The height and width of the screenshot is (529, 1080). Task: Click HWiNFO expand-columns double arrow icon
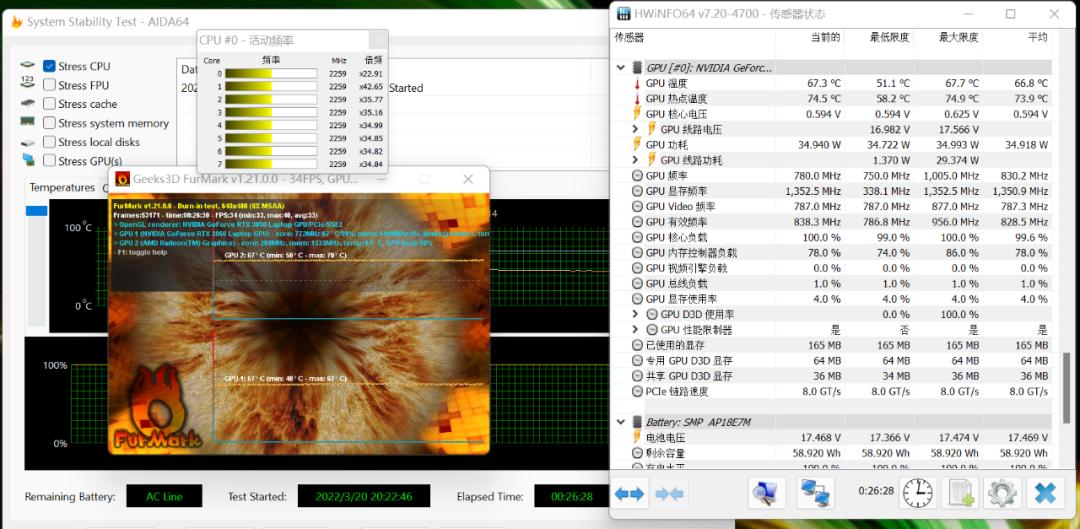click(x=628, y=494)
